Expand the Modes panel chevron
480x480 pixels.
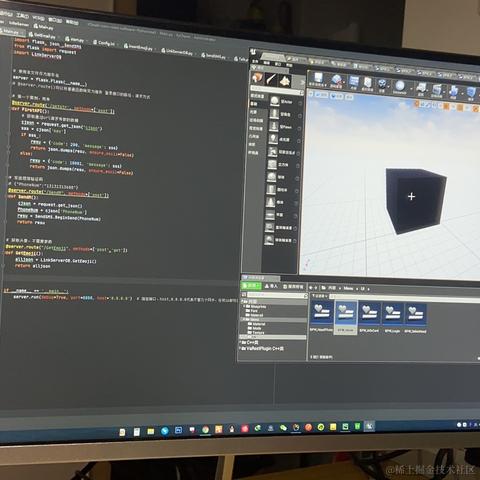(x=302, y=82)
